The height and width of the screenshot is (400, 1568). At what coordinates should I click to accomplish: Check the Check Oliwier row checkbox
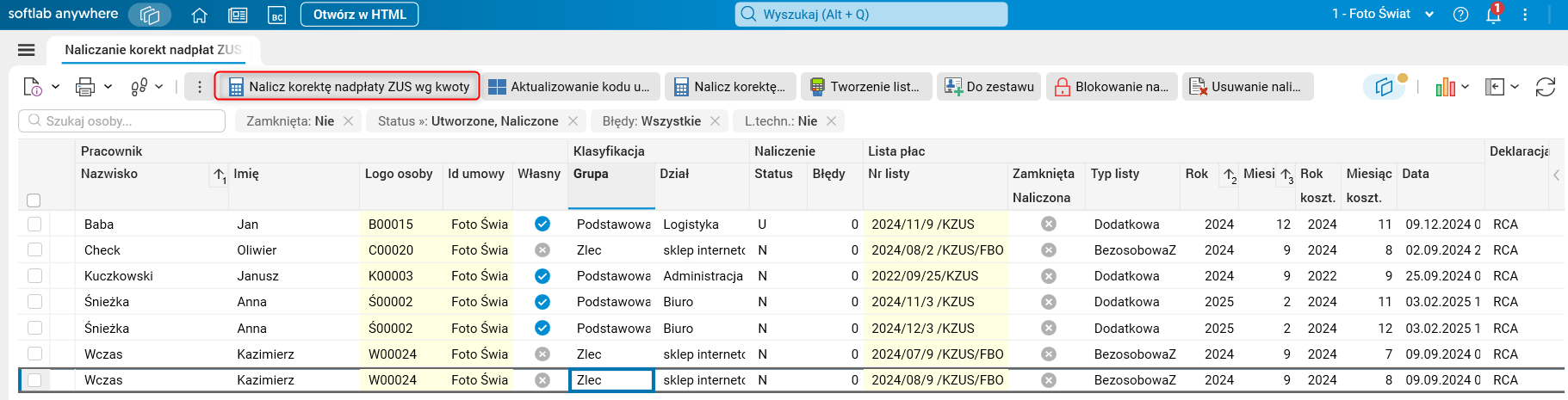click(34, 249)
